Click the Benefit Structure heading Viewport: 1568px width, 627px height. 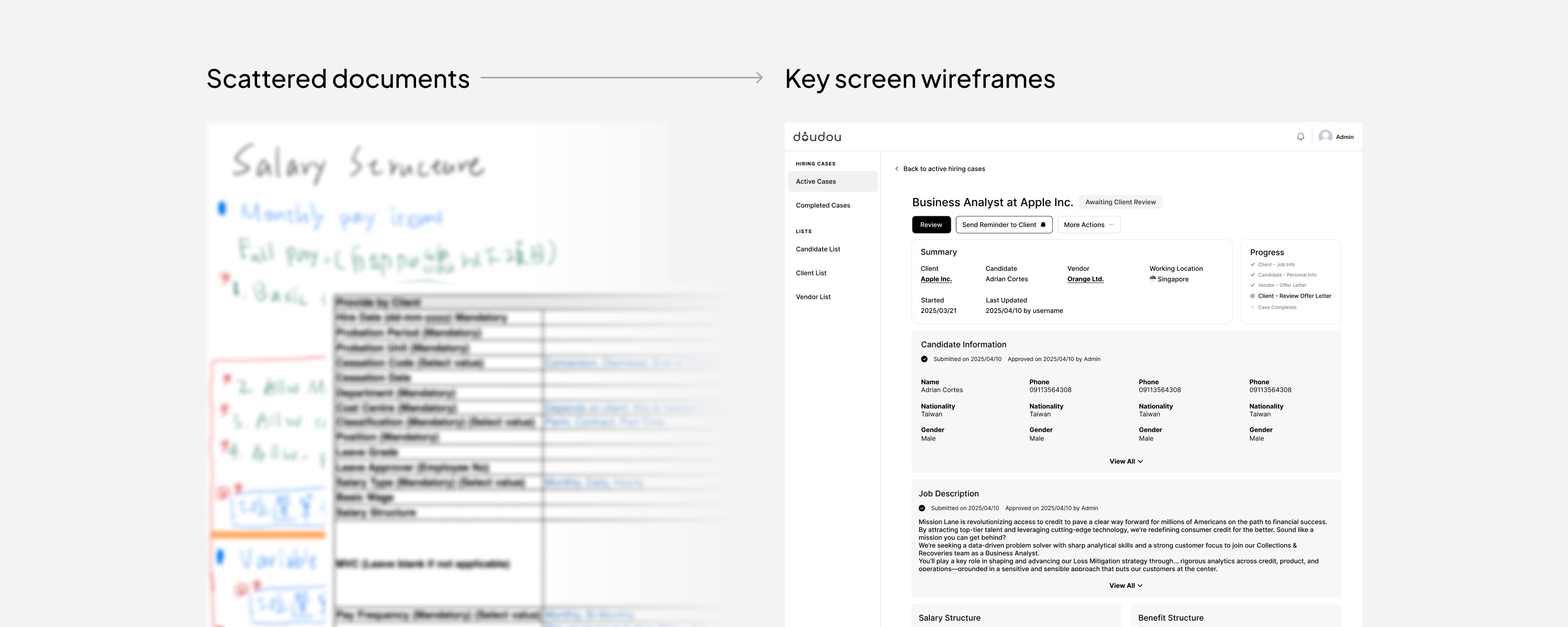(x=1171, y=618)
